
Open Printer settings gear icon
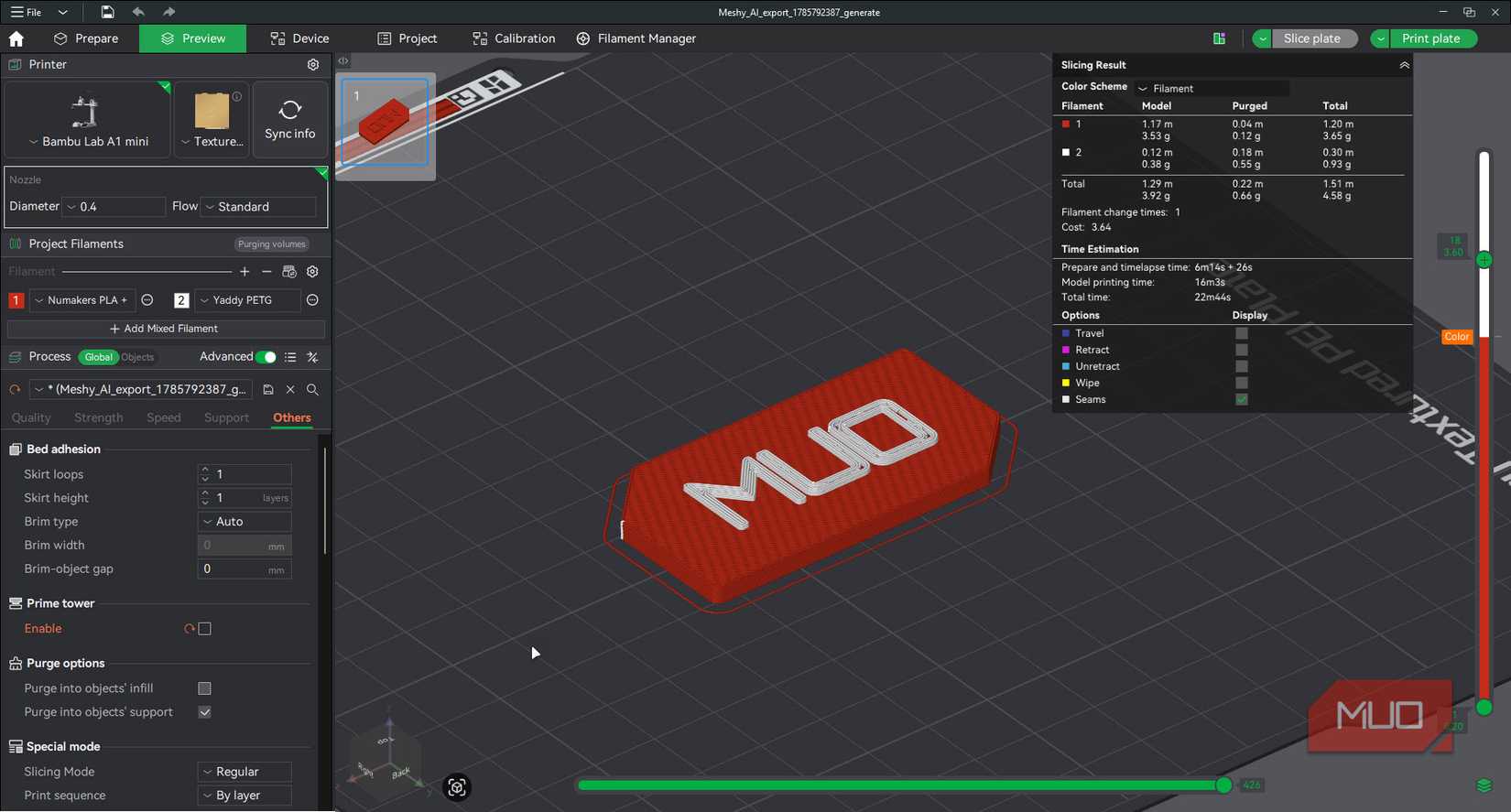[313, 65]
